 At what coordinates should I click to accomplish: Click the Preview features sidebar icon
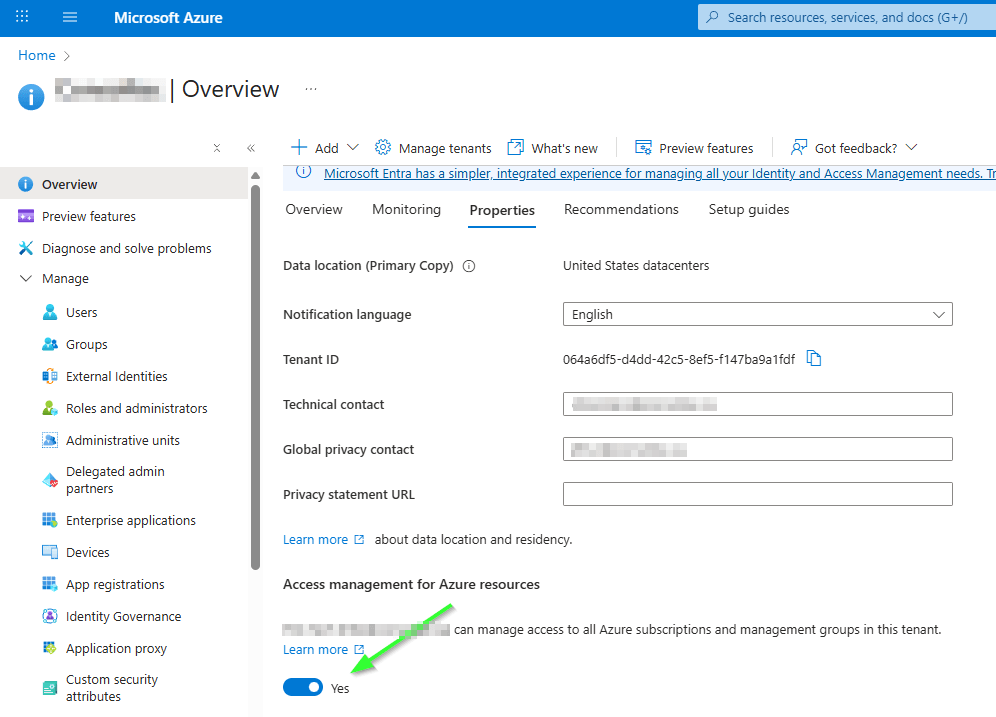[26, 216]
